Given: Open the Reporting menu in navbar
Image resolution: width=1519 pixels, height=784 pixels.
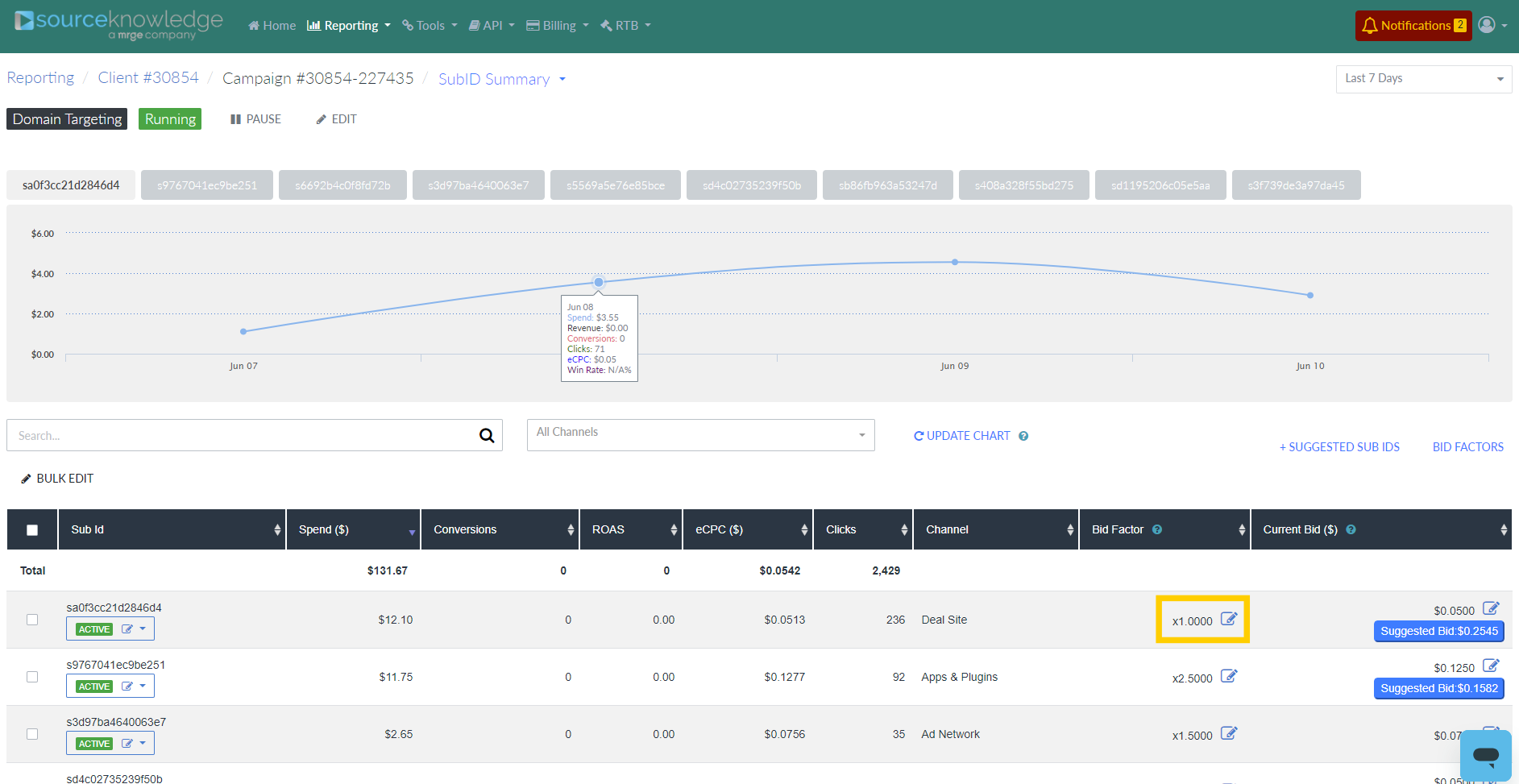Looking at the screenshot, I should (349, 26).
